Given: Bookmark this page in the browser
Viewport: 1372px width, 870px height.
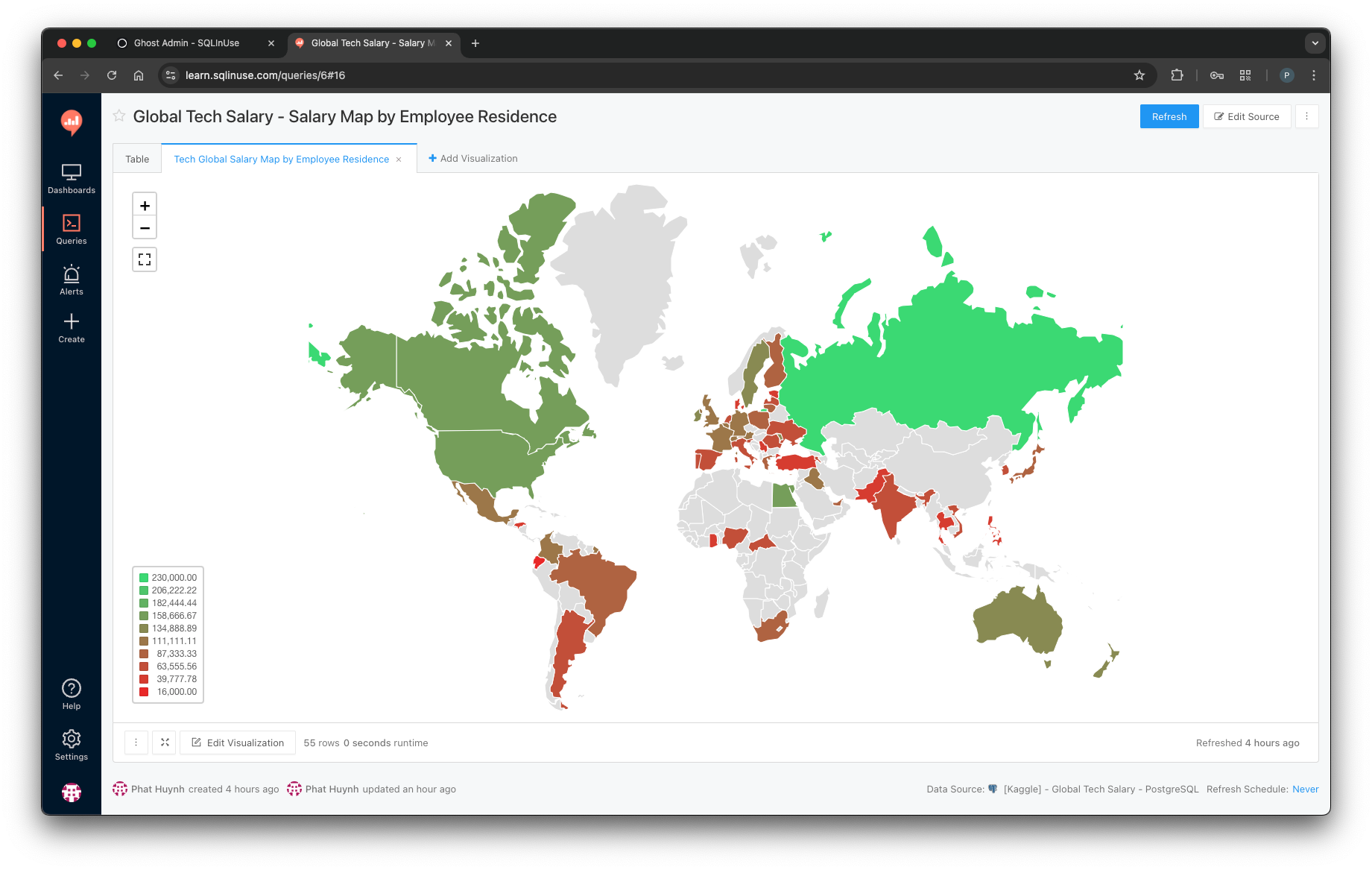Looking at the screenshot, I should tap(1139, 75).
